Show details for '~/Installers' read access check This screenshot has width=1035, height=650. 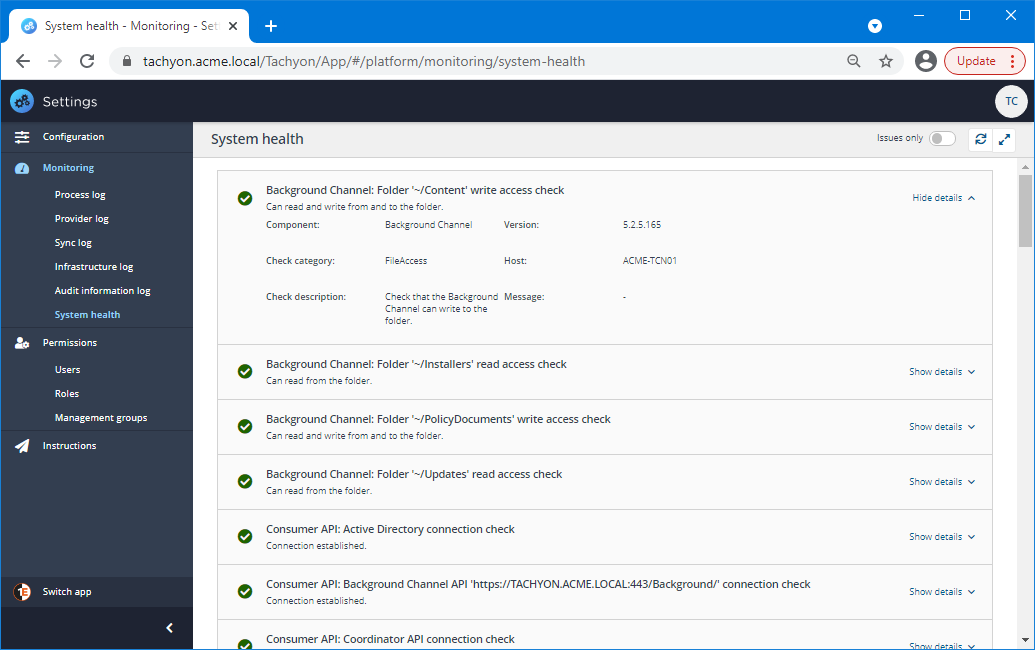[942, 372]
